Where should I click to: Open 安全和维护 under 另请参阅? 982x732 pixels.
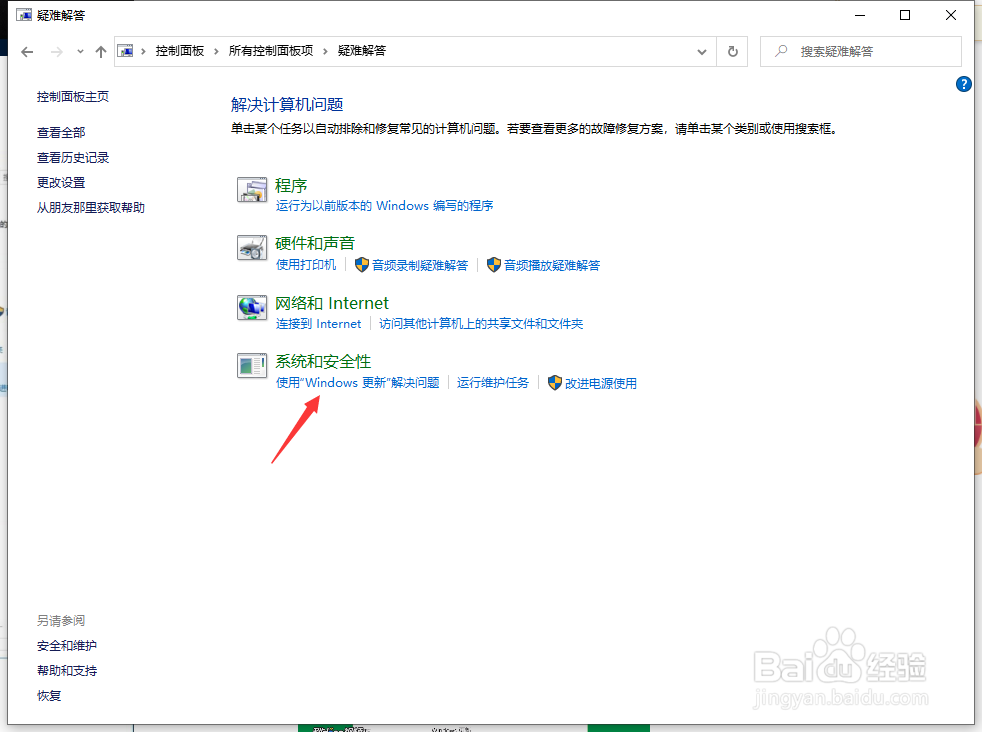(66, 645)
